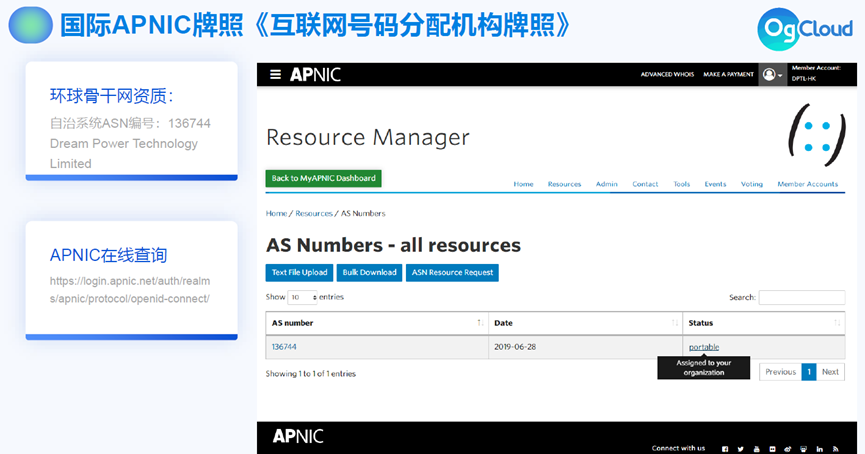Open the hamburger menu beside APNIC logo
865x454 pixels.
pos(276,74)
